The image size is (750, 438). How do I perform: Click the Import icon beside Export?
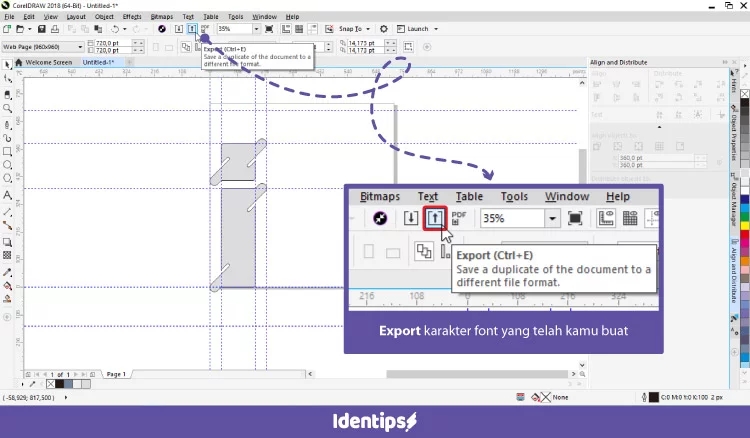coord(179,29)
